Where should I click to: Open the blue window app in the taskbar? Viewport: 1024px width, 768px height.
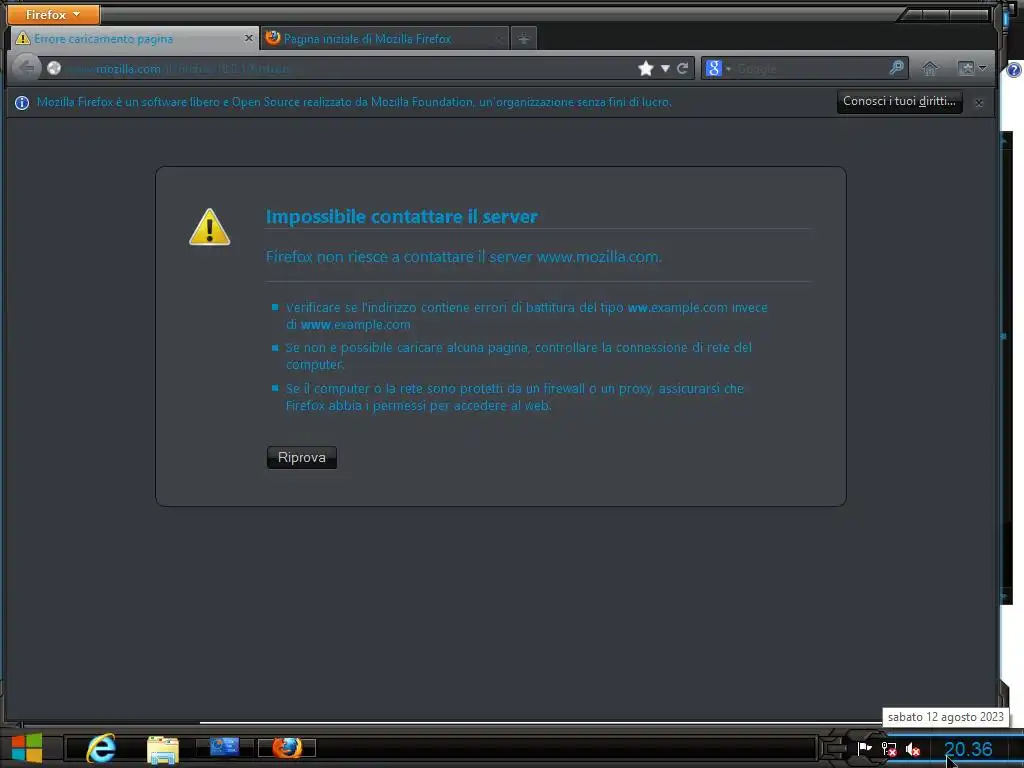click(x=224, y=746)
